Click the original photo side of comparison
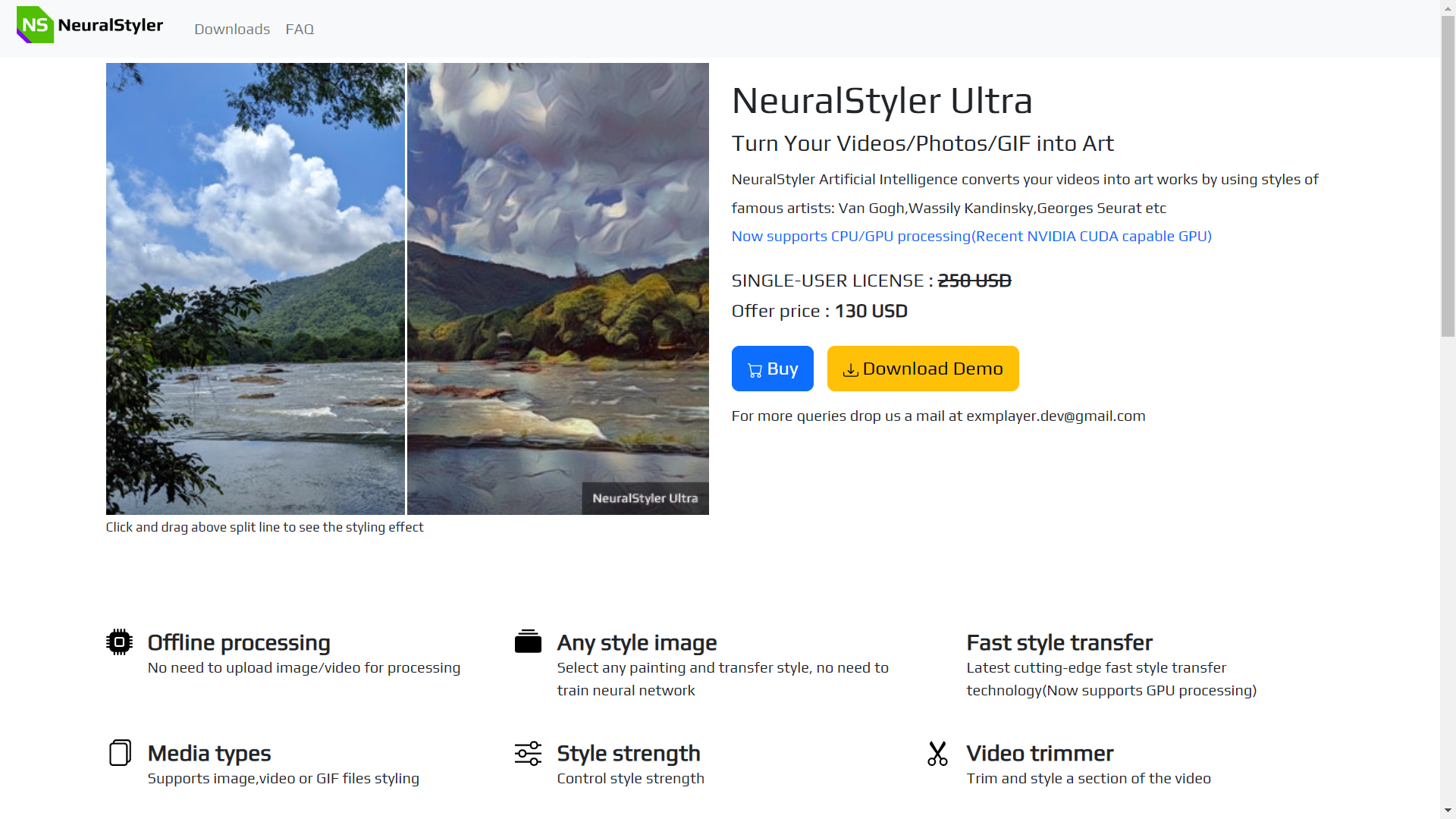Screen dimensions: 1456x819 [x=256, y=289]
